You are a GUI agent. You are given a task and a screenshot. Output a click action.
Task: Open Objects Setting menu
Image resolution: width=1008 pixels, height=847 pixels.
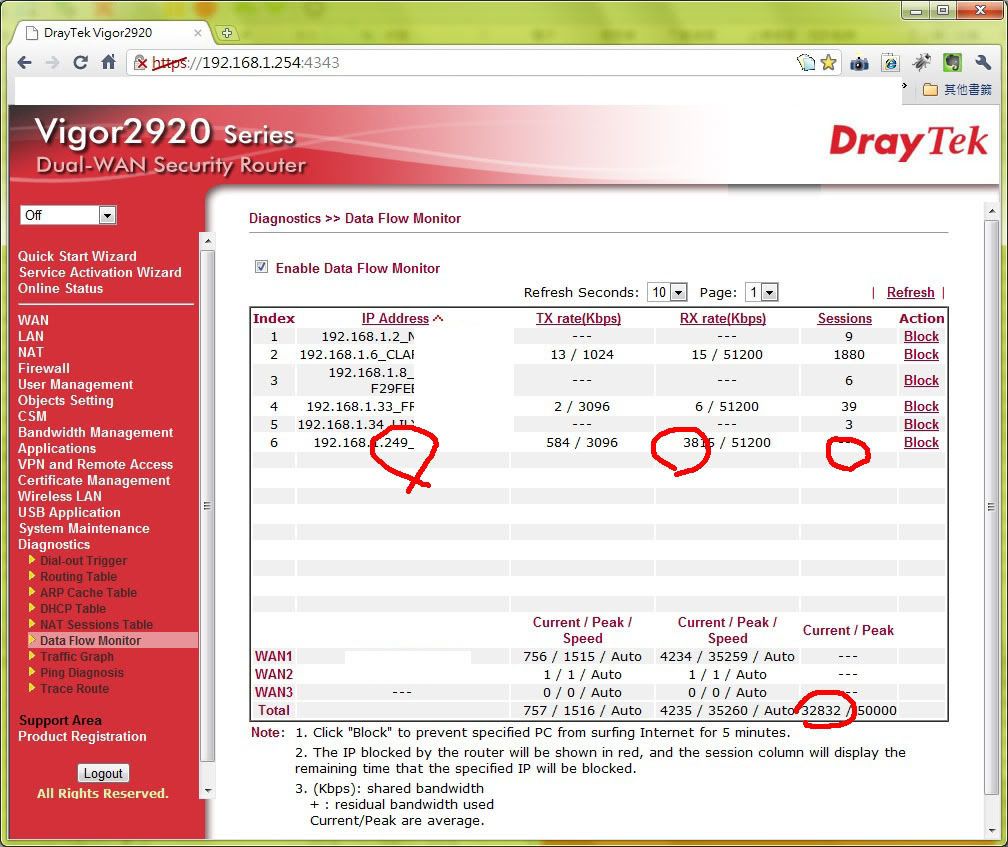[66, 400]
